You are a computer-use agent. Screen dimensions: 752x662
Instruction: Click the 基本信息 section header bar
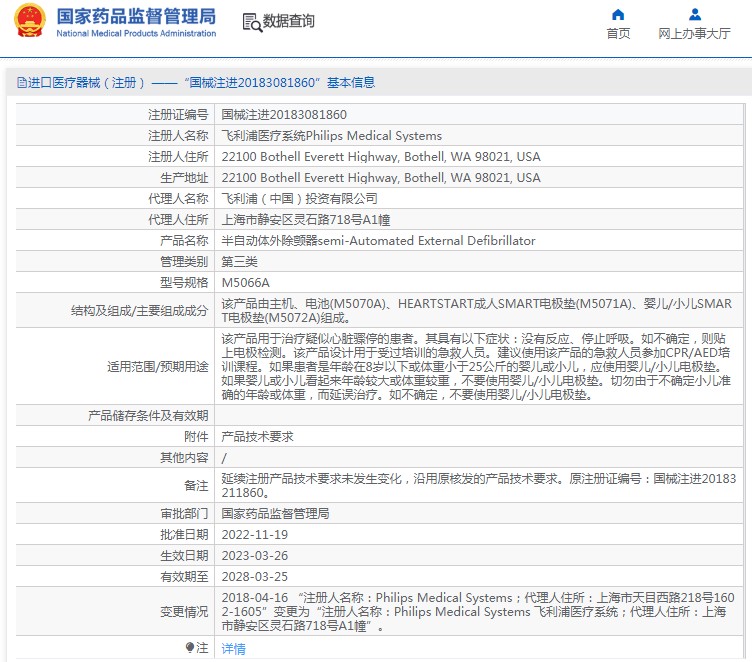pyautogui.click(x=376, y=83)
